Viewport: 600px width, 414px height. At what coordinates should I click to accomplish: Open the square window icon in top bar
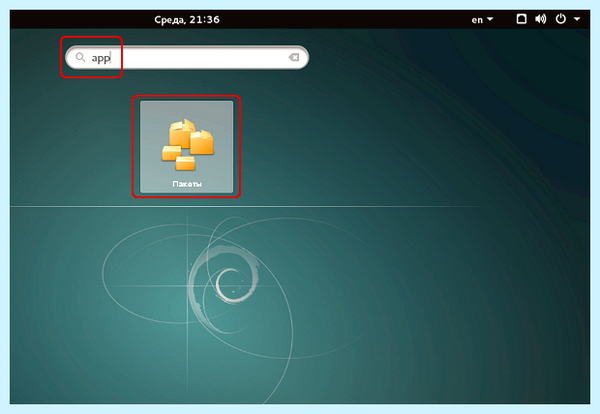pyautogui.click(x=521, y=19)
